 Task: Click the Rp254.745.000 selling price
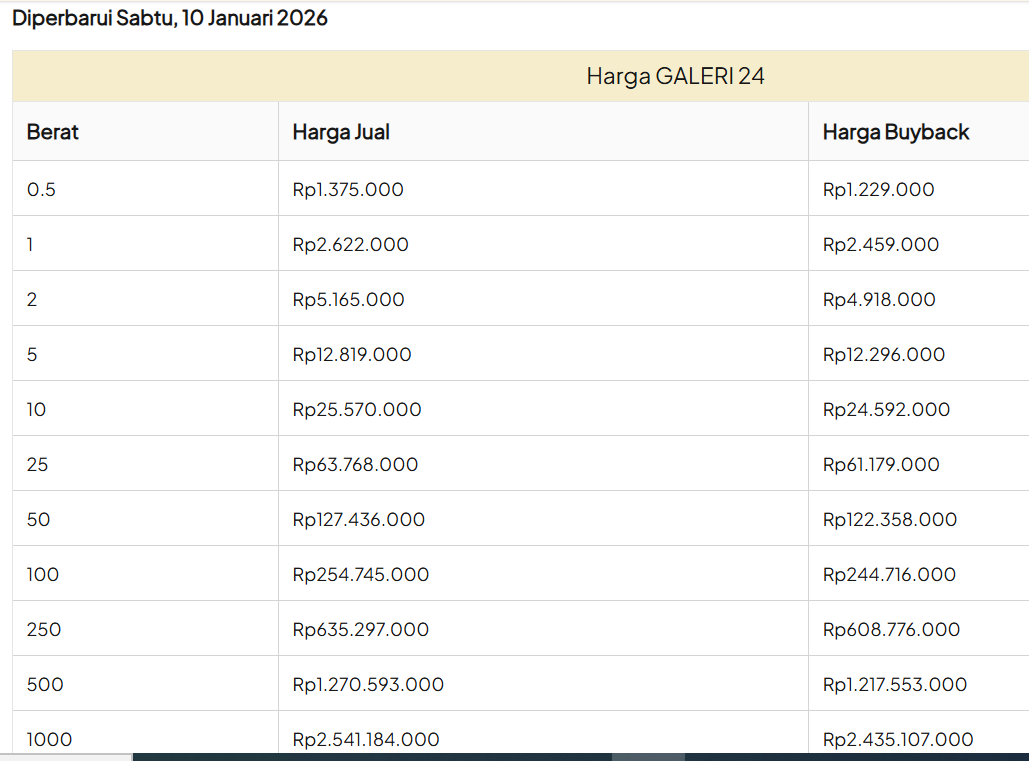tap(360, 575)
